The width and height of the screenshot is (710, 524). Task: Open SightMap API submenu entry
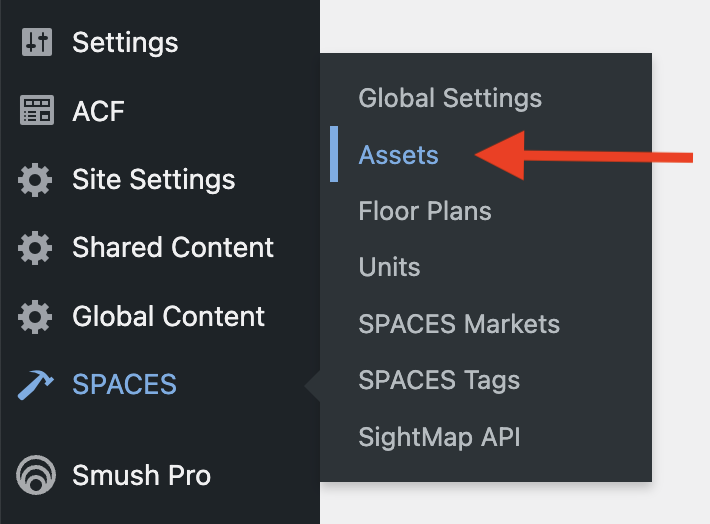coord(439,437)
